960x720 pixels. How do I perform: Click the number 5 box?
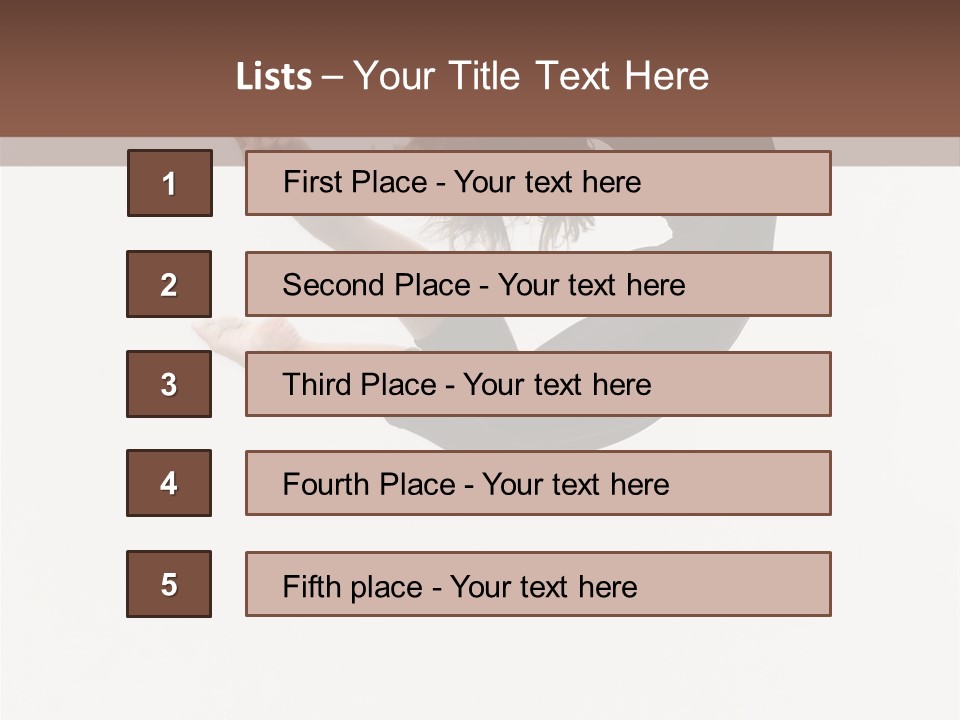coord(169,584)
